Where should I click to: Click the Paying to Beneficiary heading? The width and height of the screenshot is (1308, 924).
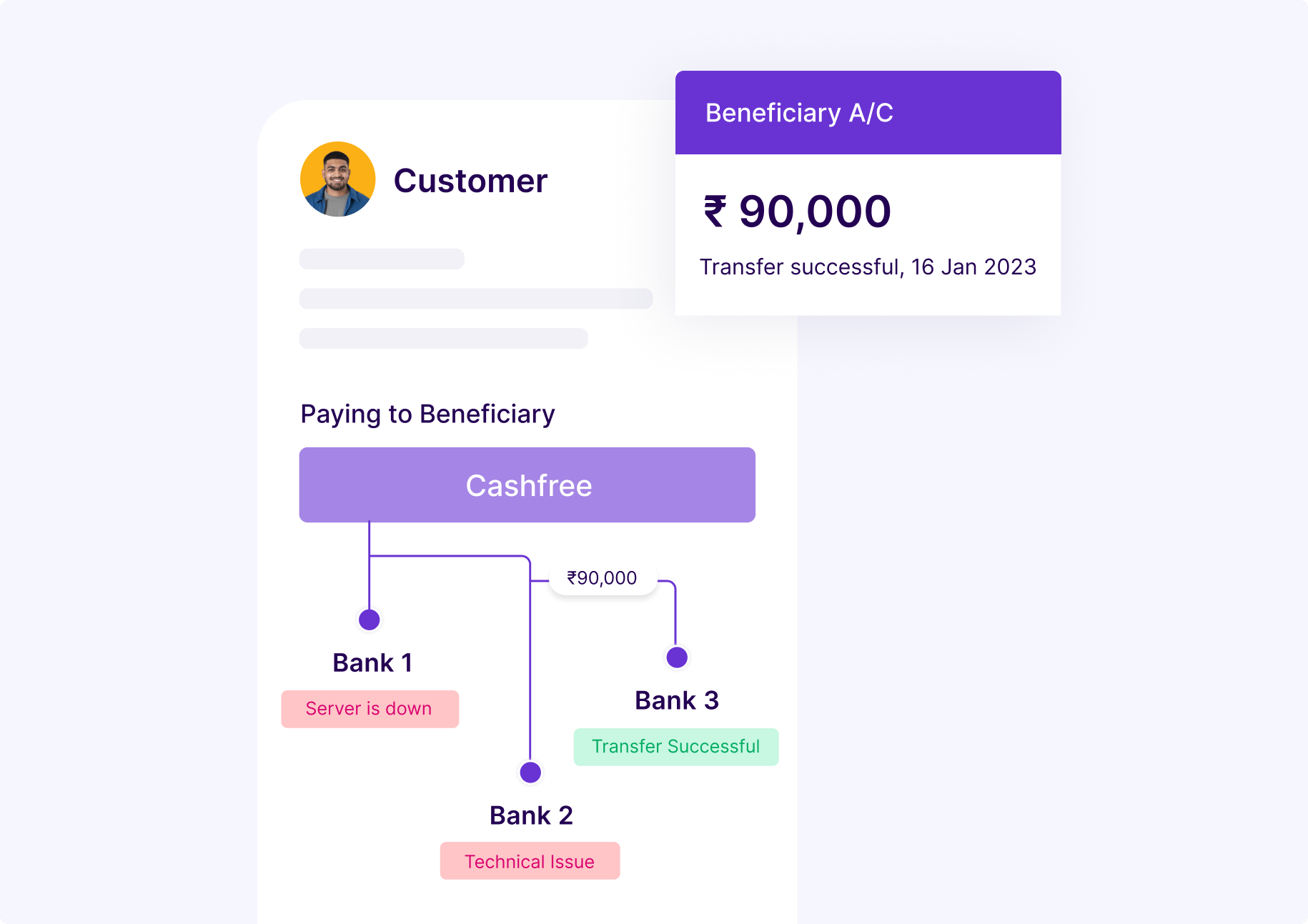coord(427,414)
